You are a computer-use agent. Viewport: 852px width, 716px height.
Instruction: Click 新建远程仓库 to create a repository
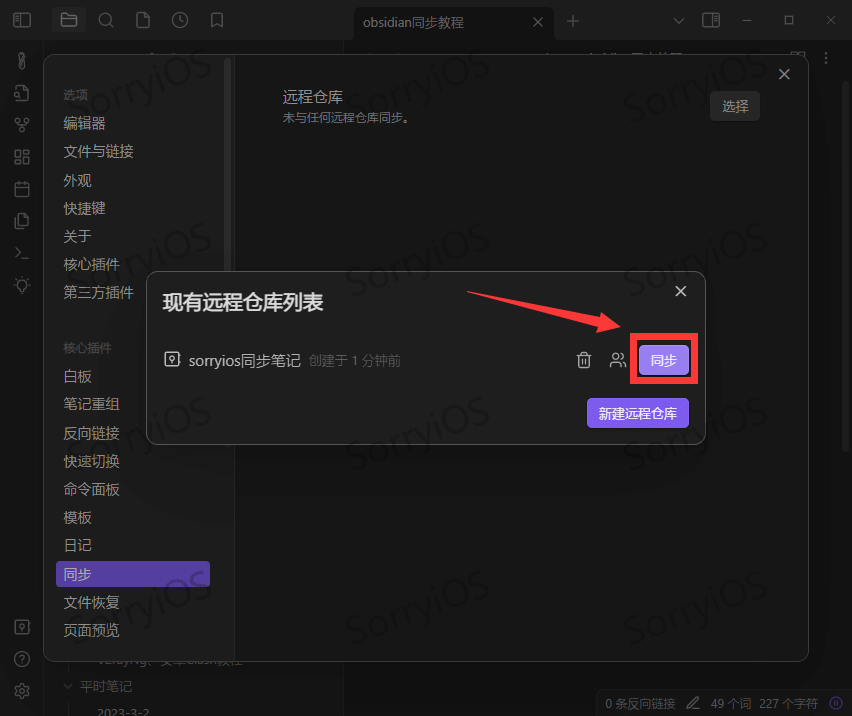(x=637, y=412)
